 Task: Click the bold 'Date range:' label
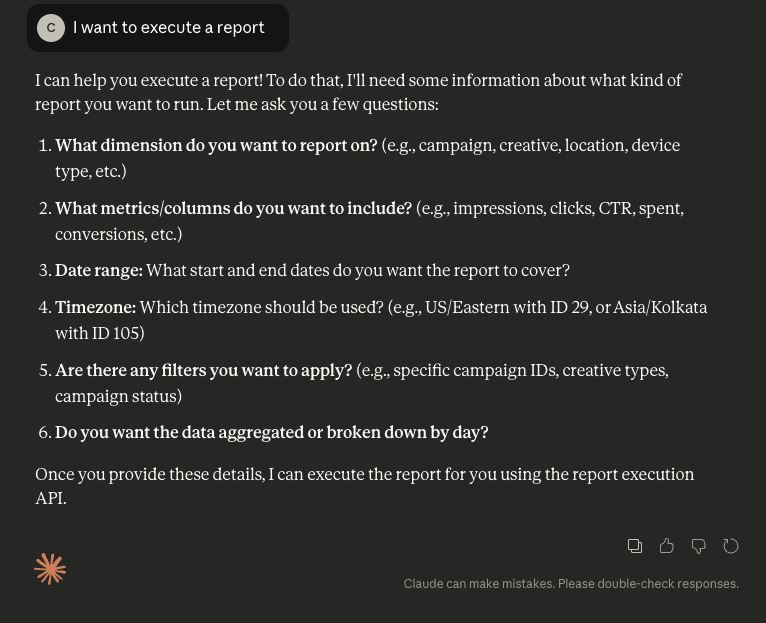pyautogui.click(x=99, y=271)
